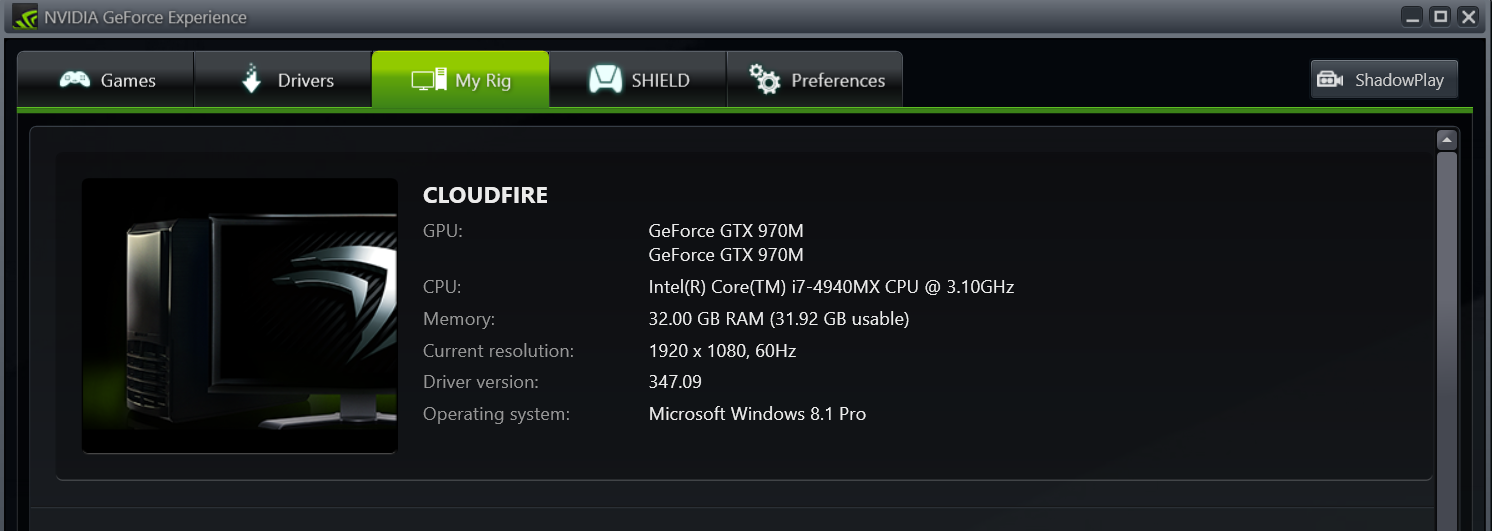
Task: Click the 1920 x 1080 resolution value
Action: (x=722, y=351)
